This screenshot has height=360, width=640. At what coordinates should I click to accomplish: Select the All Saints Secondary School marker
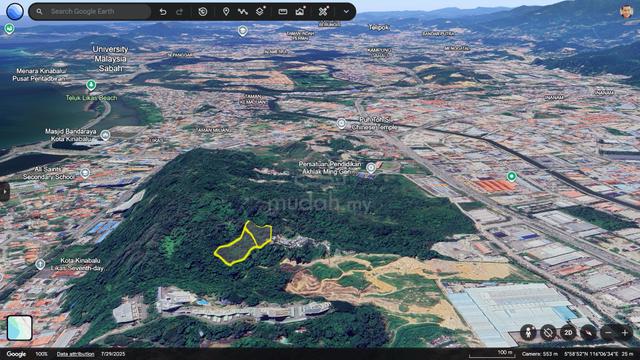(85, 173)
